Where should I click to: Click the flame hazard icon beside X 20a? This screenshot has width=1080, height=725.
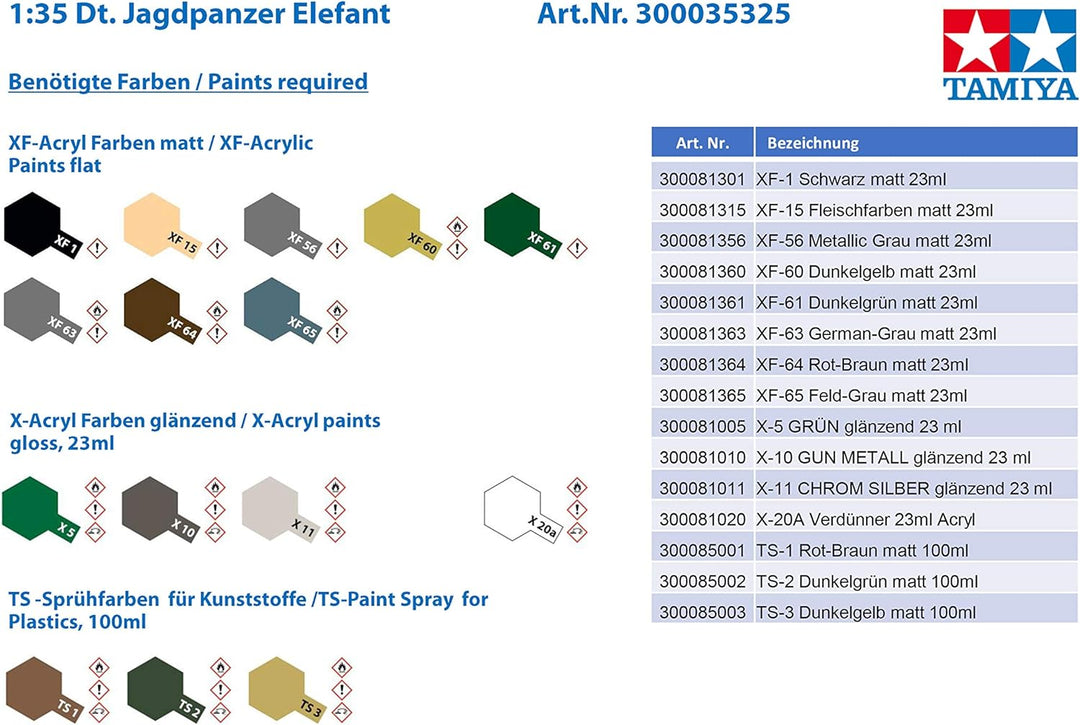(x=577, y=488)
